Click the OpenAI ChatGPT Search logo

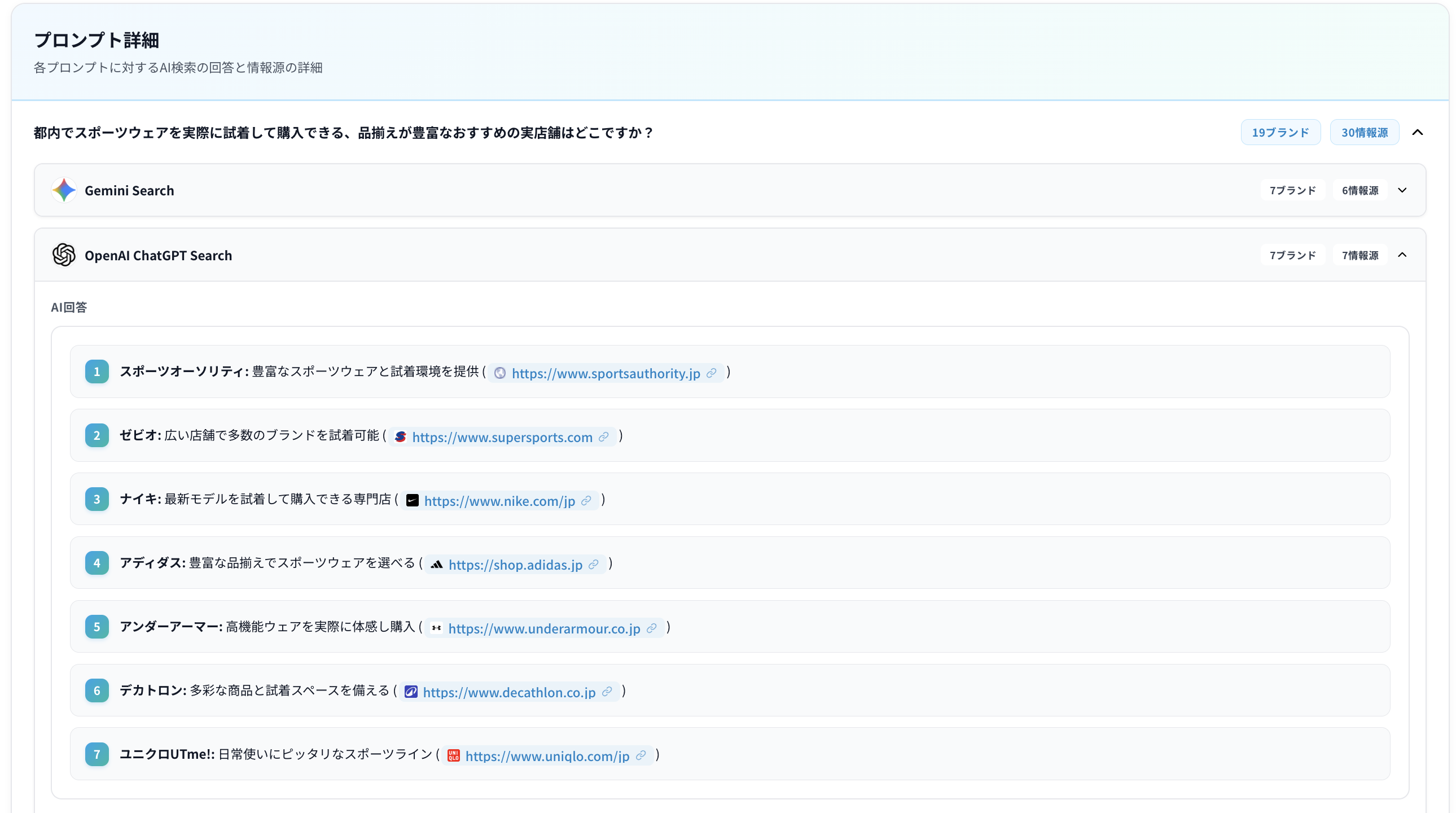64,255
